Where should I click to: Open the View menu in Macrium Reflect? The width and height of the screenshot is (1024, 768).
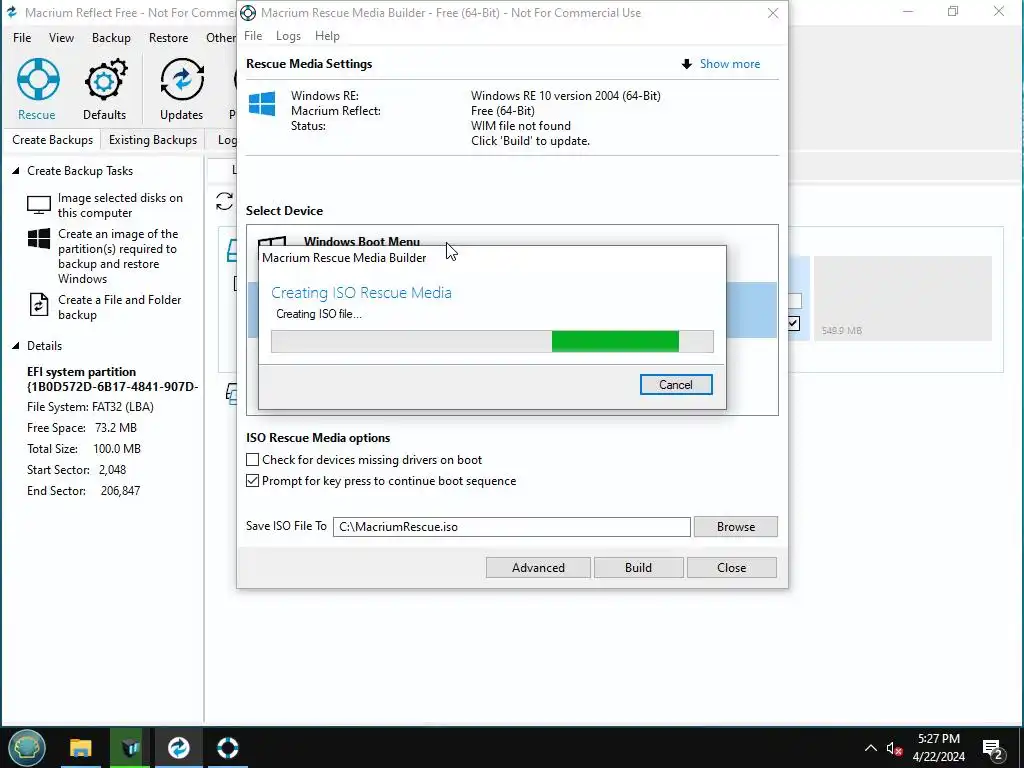point(61,38)
